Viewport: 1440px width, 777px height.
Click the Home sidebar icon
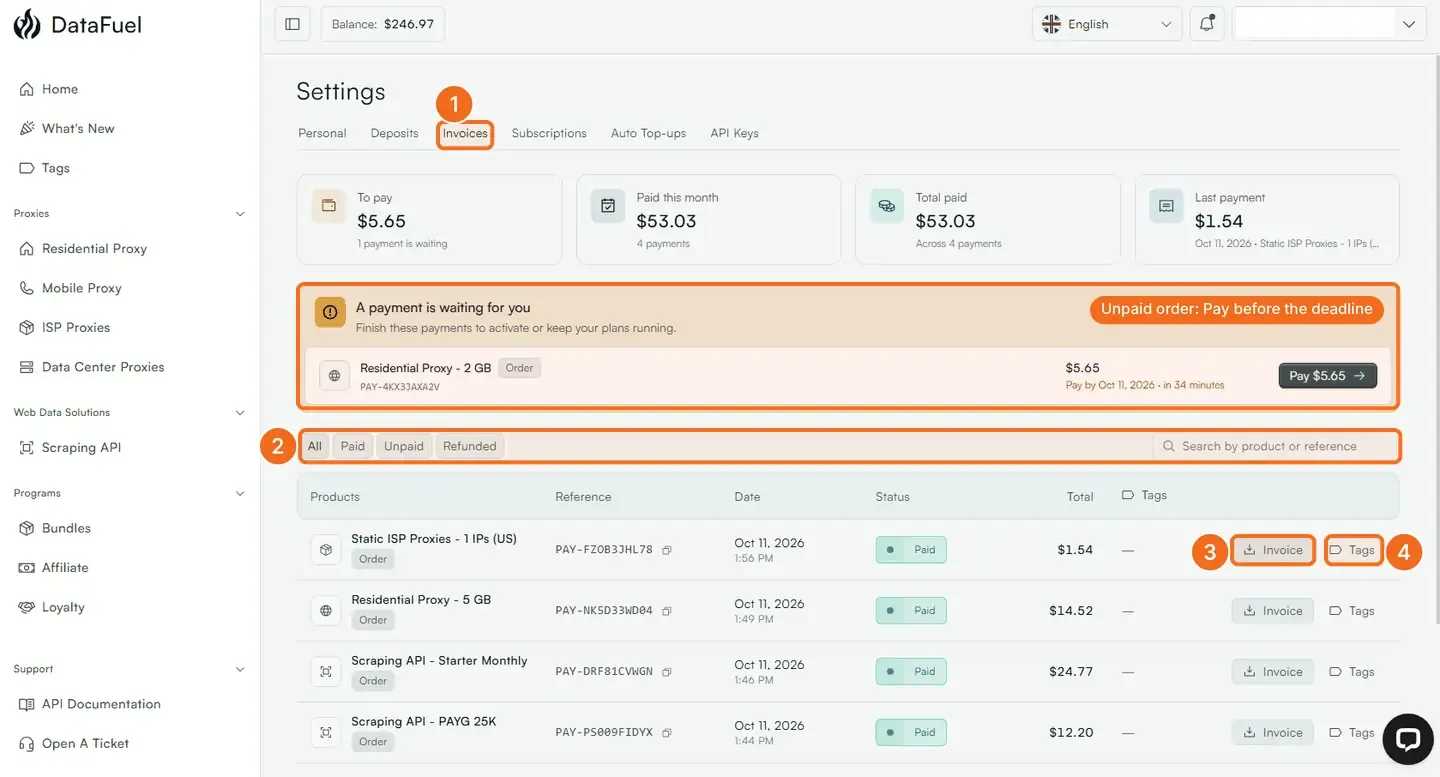tap(27, 89)
